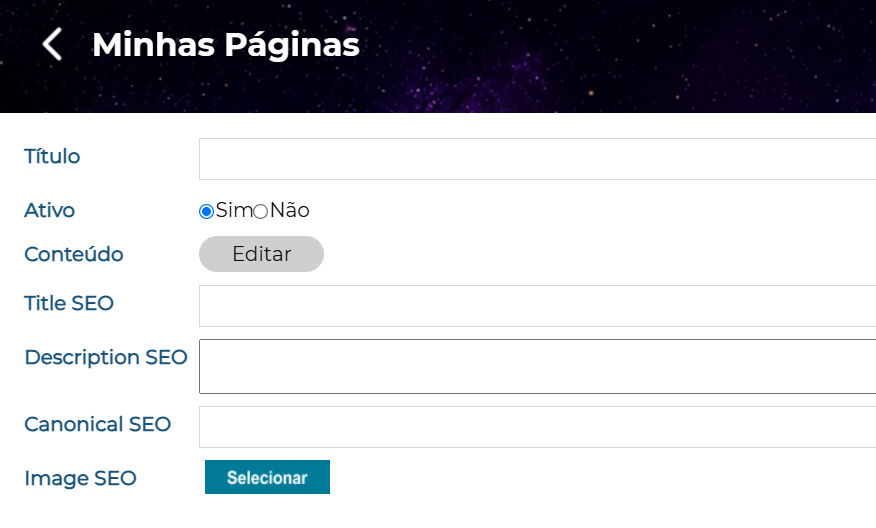Focus the Title SEO input field
The width and height of the screenshot is (876, 528).
(x=537, y=306)
